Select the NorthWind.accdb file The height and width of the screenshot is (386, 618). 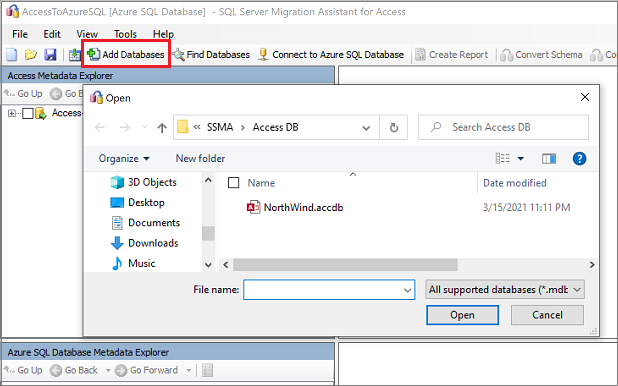pos(295,207)
